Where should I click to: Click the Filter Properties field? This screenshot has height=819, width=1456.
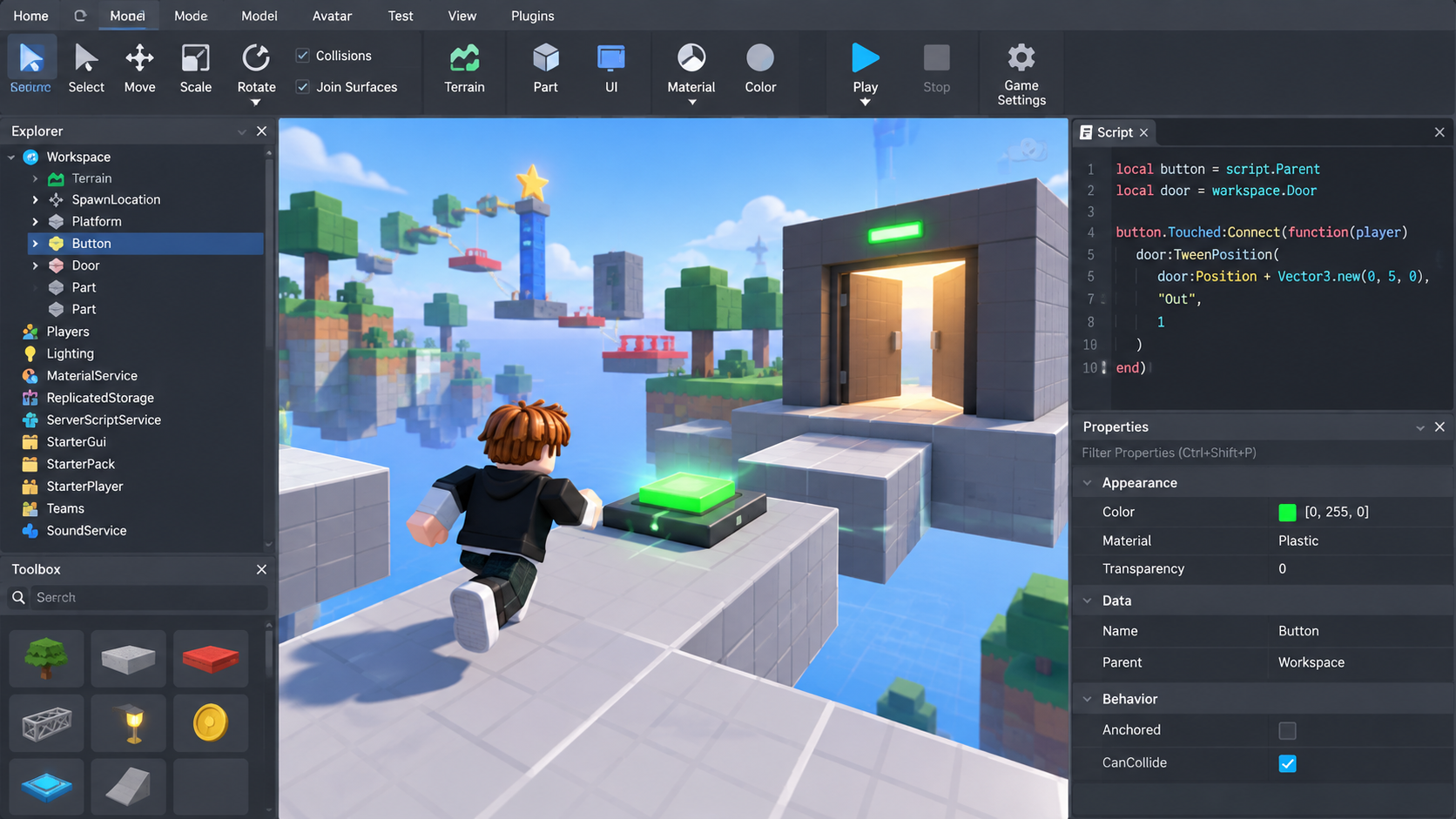pyautogui.click(x=1263, y=453)
